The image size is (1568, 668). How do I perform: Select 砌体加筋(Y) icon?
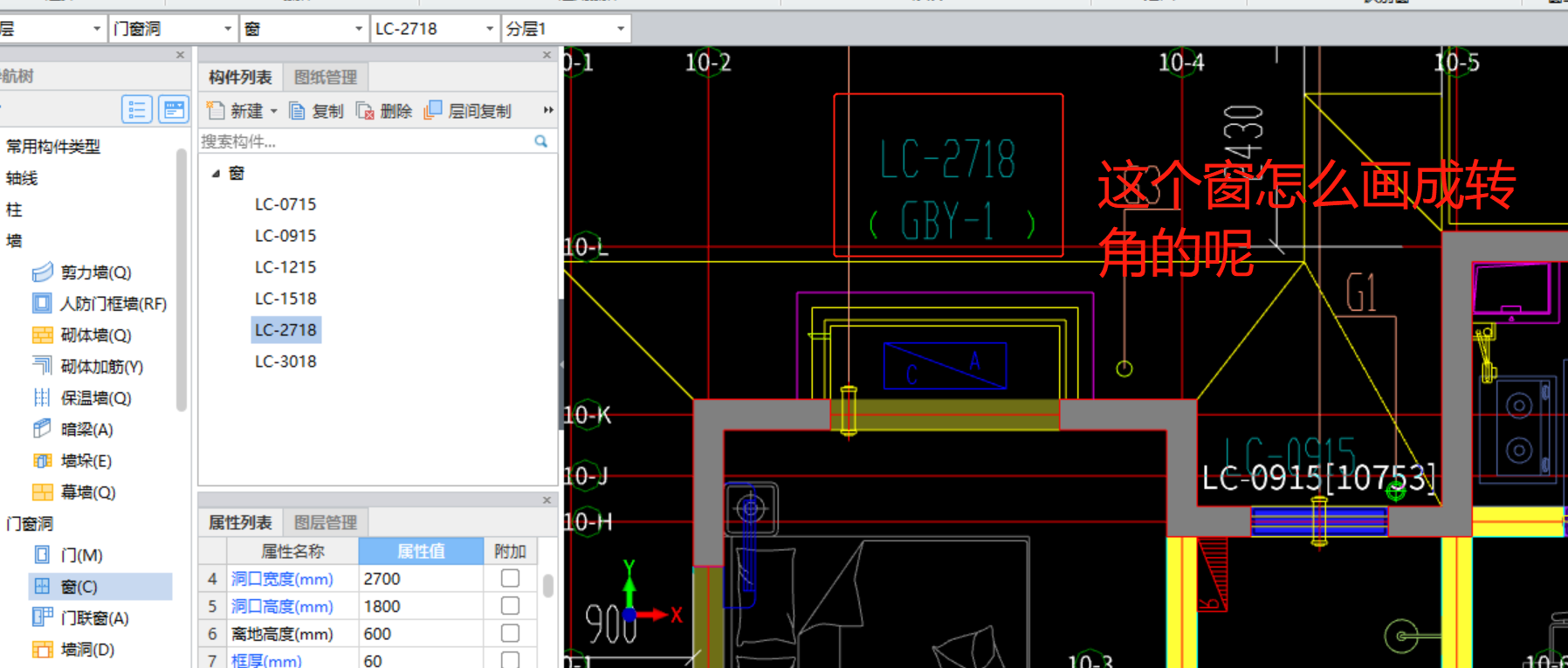point(42,366)
